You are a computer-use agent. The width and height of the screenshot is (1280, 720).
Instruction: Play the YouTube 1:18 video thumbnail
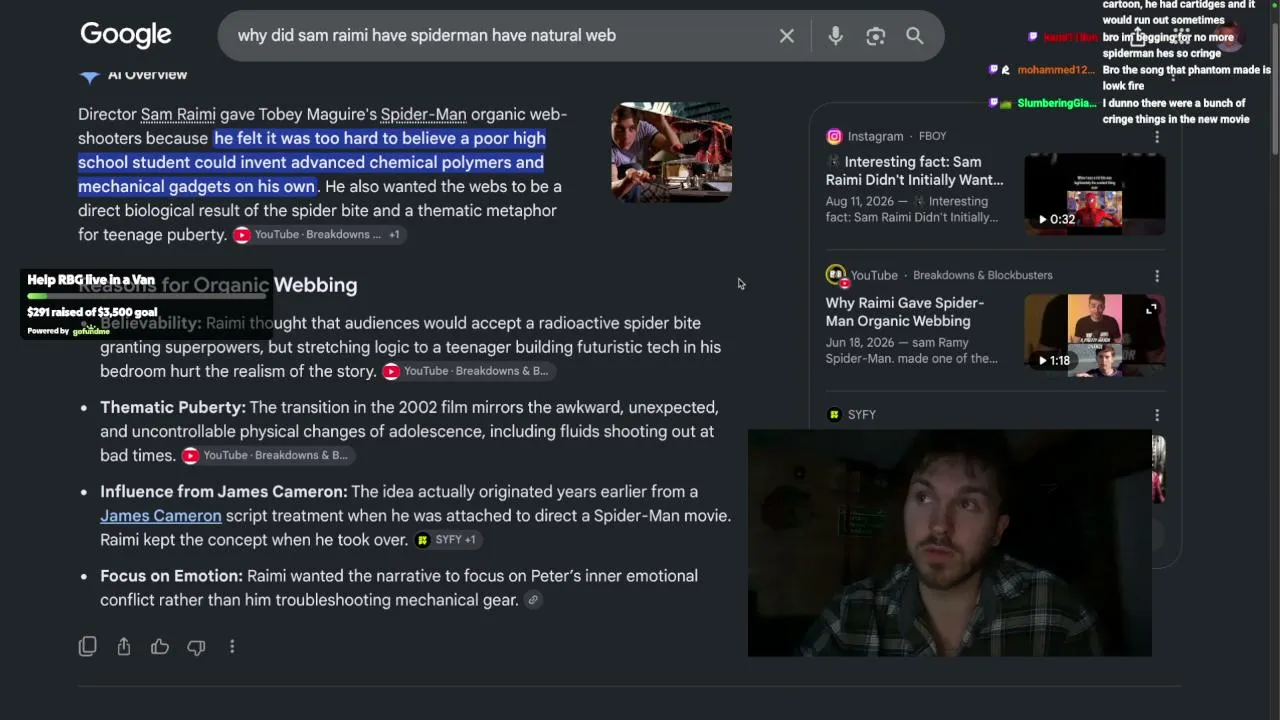coord(1095,334)
